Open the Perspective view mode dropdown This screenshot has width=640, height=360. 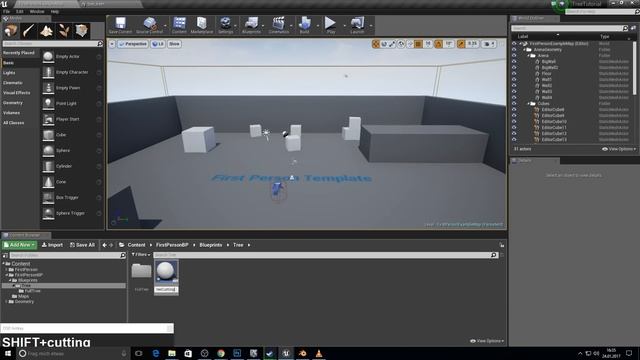pyautogui.click(x=132, y=44)
